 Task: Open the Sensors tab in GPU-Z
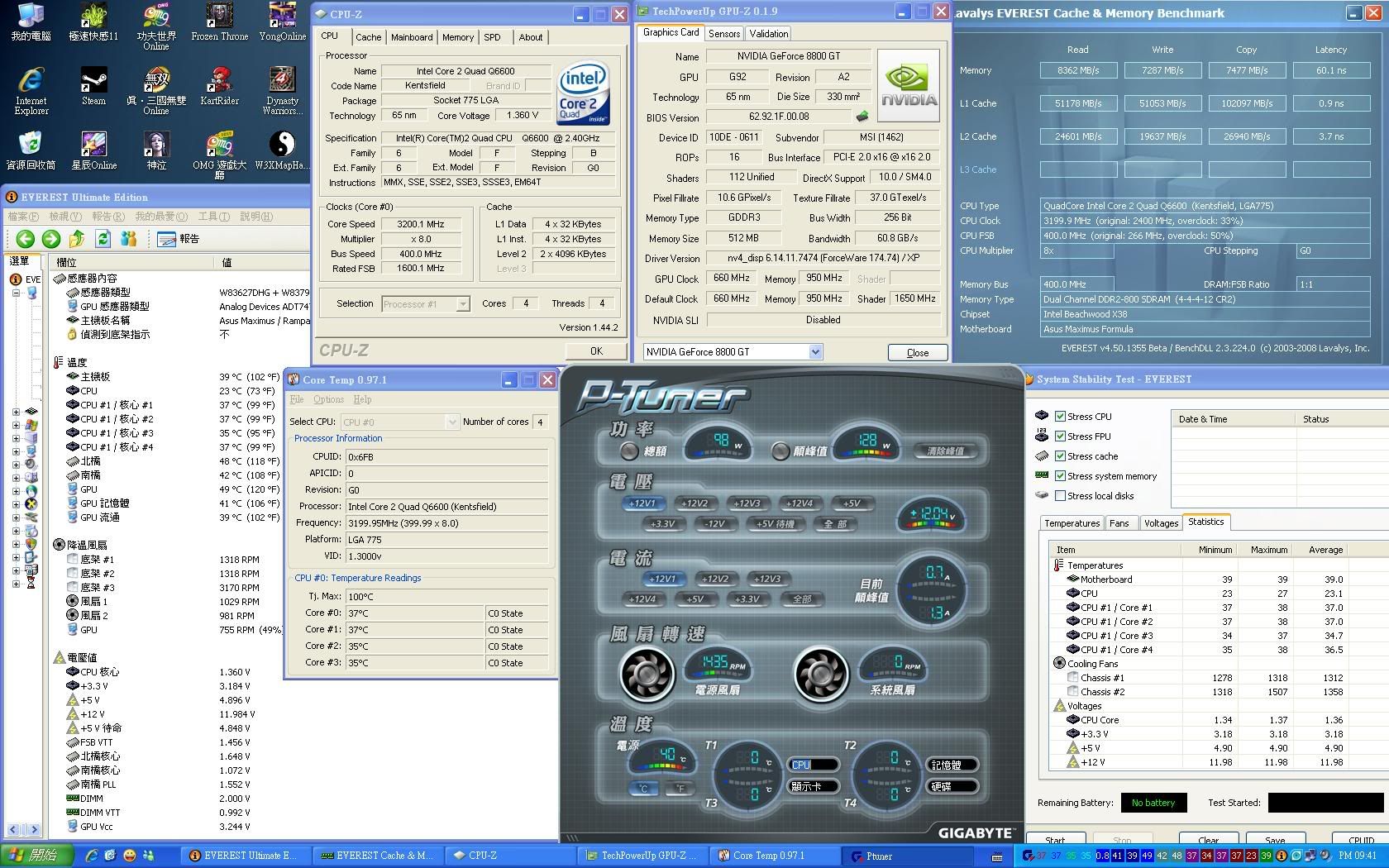(x=724, y=34)
